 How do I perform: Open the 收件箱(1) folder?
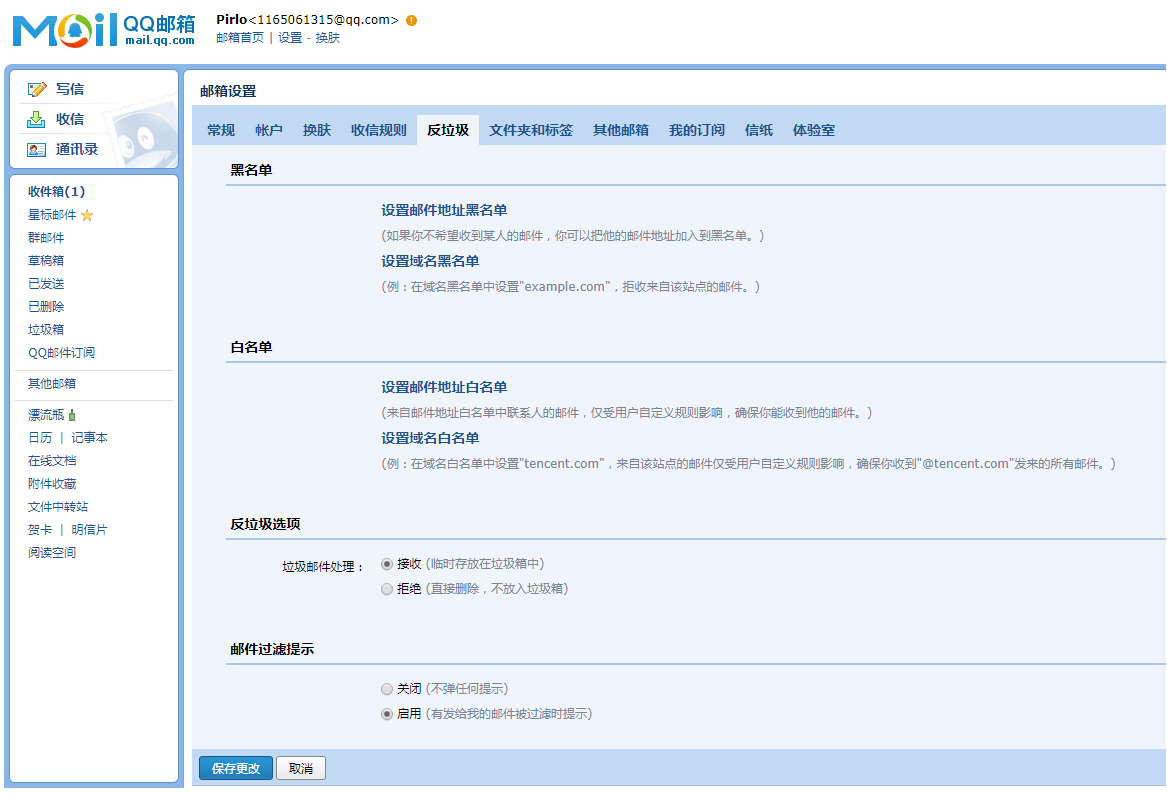[56, 192]
